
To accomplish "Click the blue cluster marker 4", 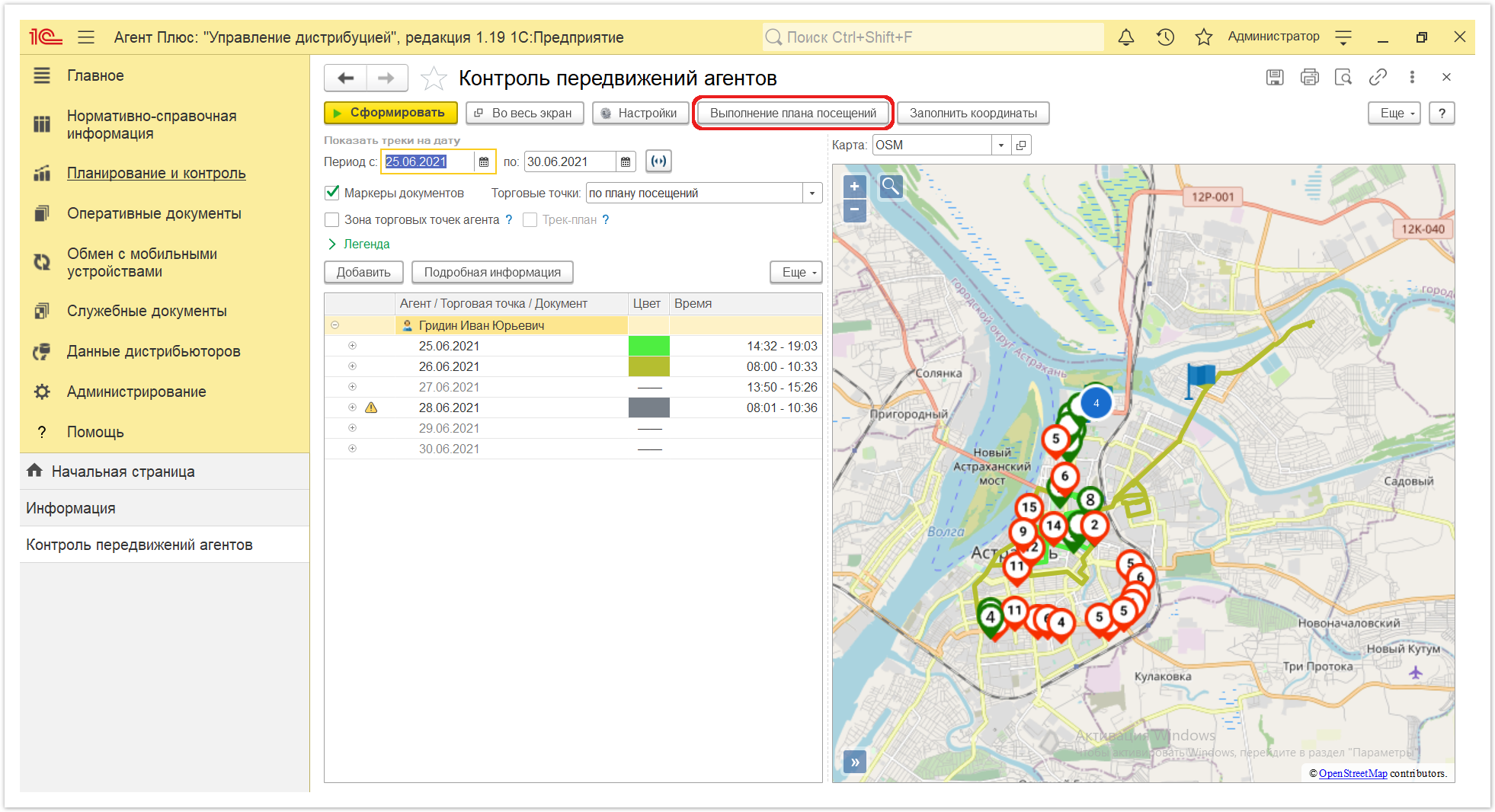I will (x=1096, y=404).
